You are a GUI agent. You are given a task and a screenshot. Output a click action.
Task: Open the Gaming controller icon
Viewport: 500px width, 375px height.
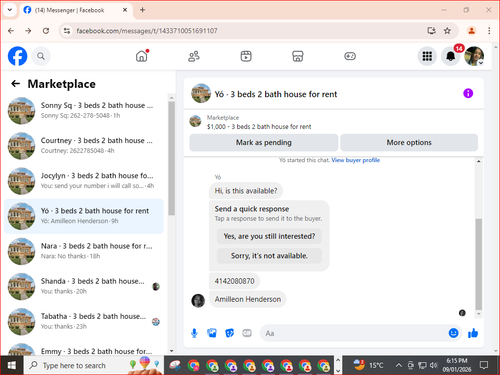tap(350, 56)
